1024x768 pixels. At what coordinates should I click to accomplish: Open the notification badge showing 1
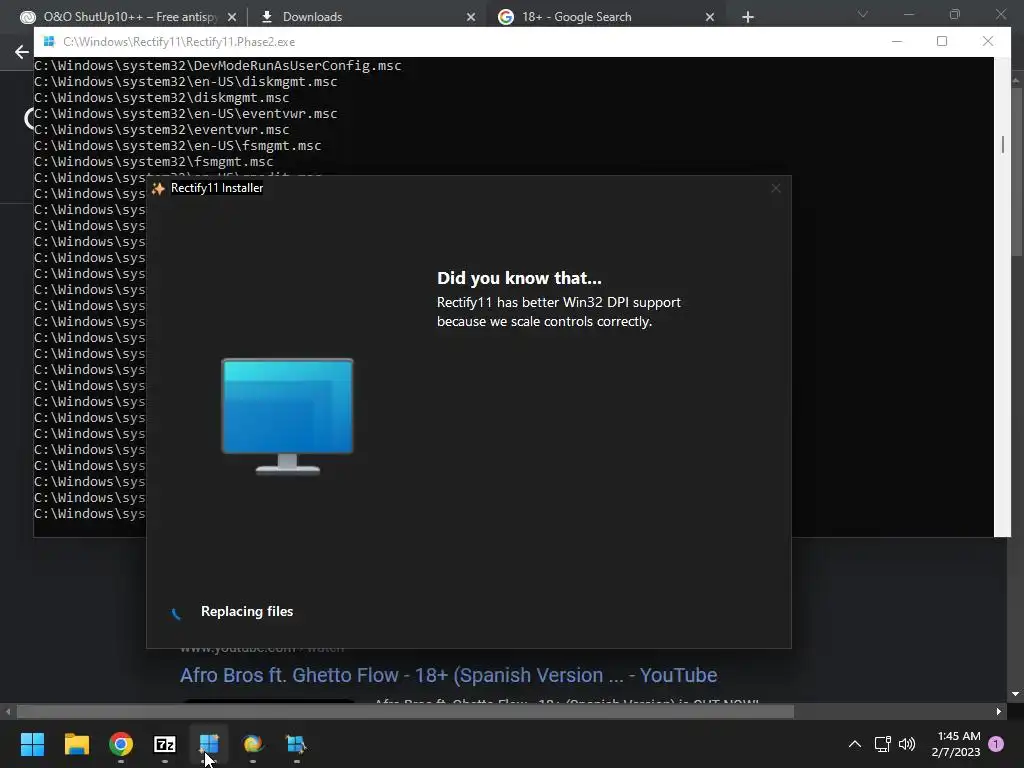pos(996,744)
